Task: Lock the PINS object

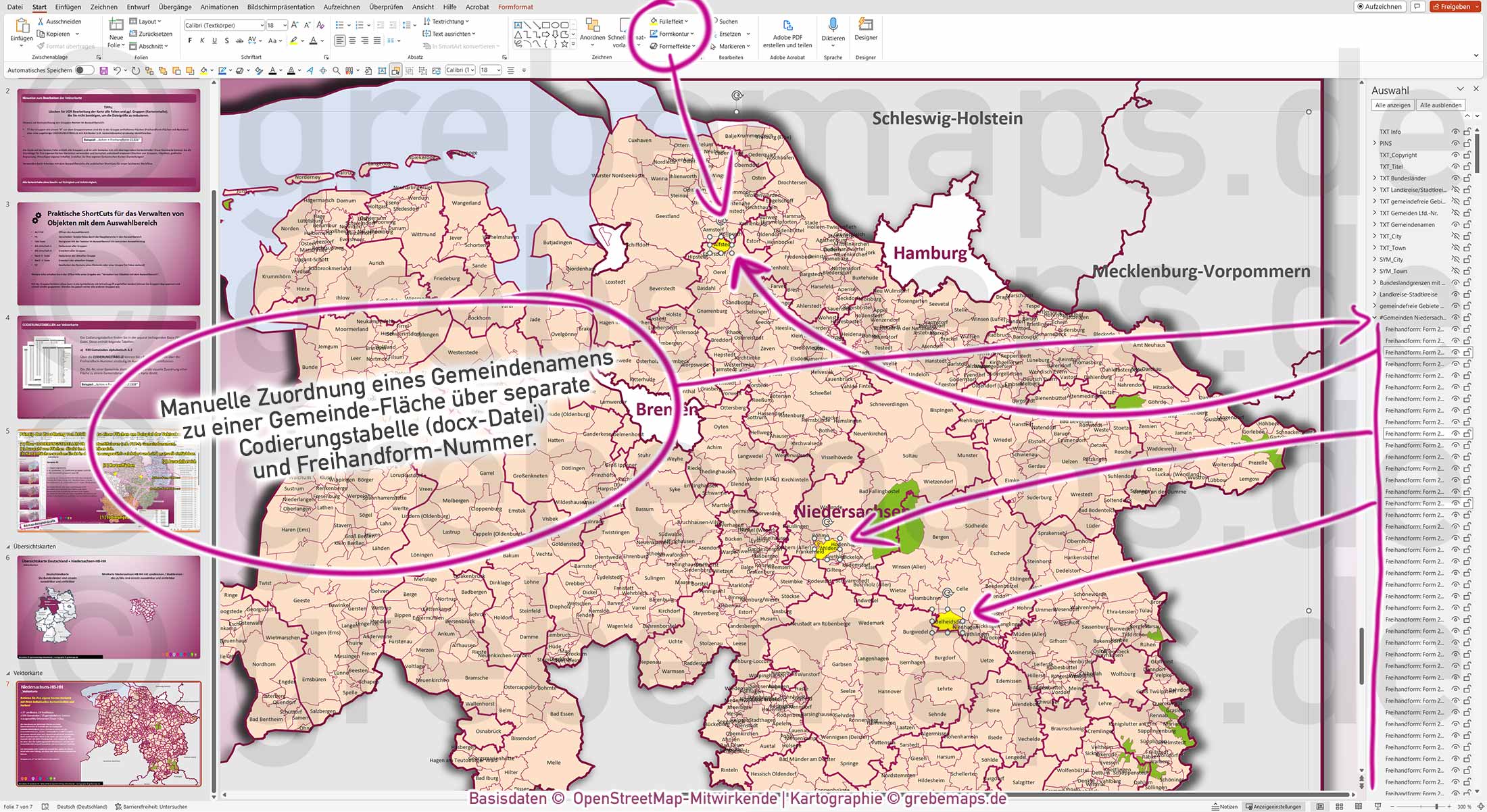Action: [1467, 143]
